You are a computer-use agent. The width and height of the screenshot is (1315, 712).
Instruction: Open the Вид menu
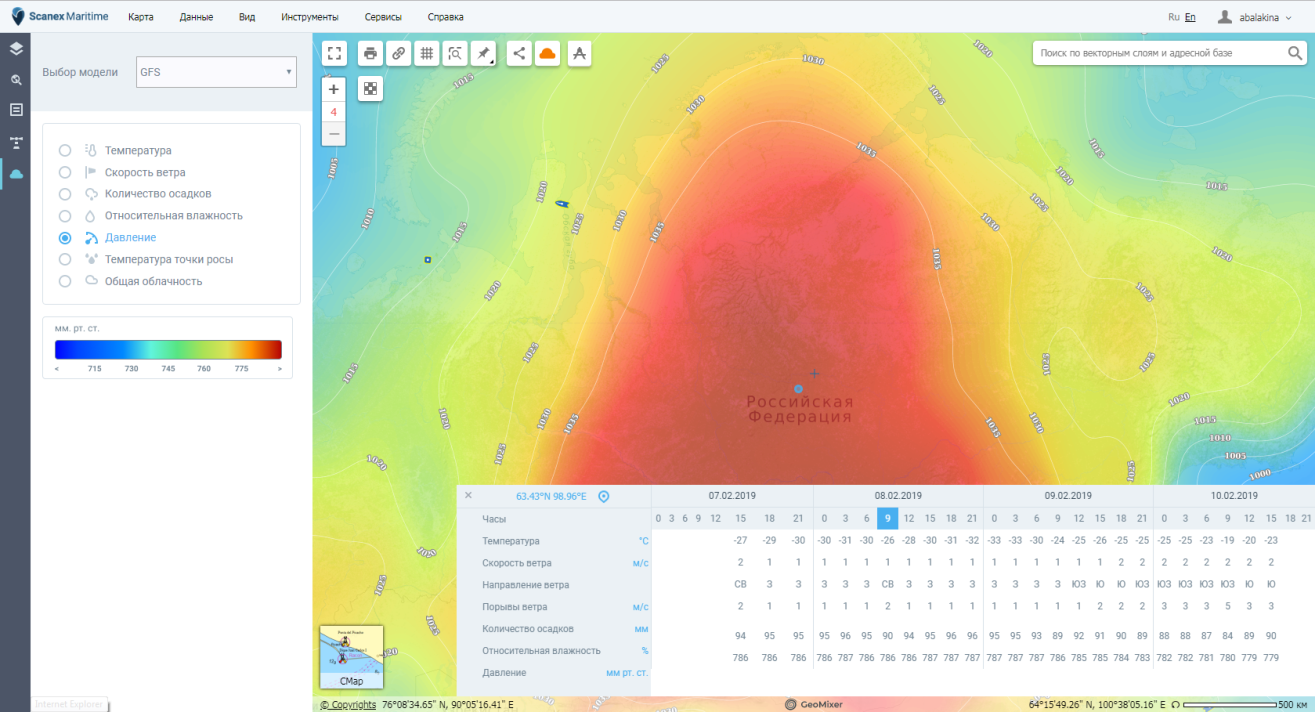[247, 17]
